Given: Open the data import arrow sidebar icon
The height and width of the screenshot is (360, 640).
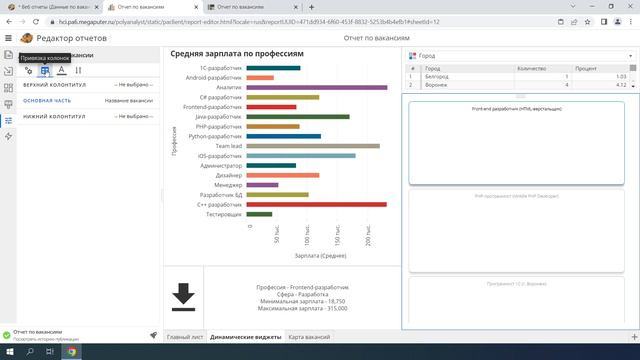Looking at the screenshot, I should (8, 71).
